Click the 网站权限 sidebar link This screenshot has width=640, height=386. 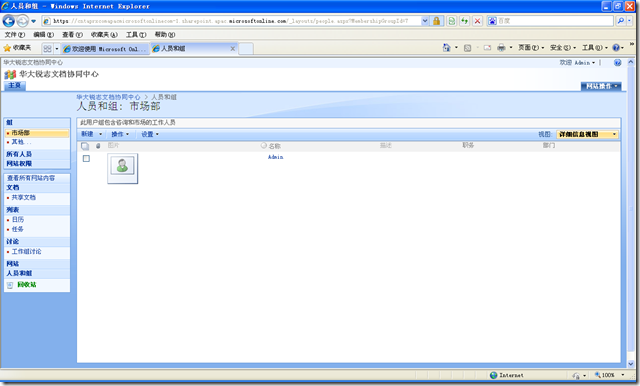point(19,164)
